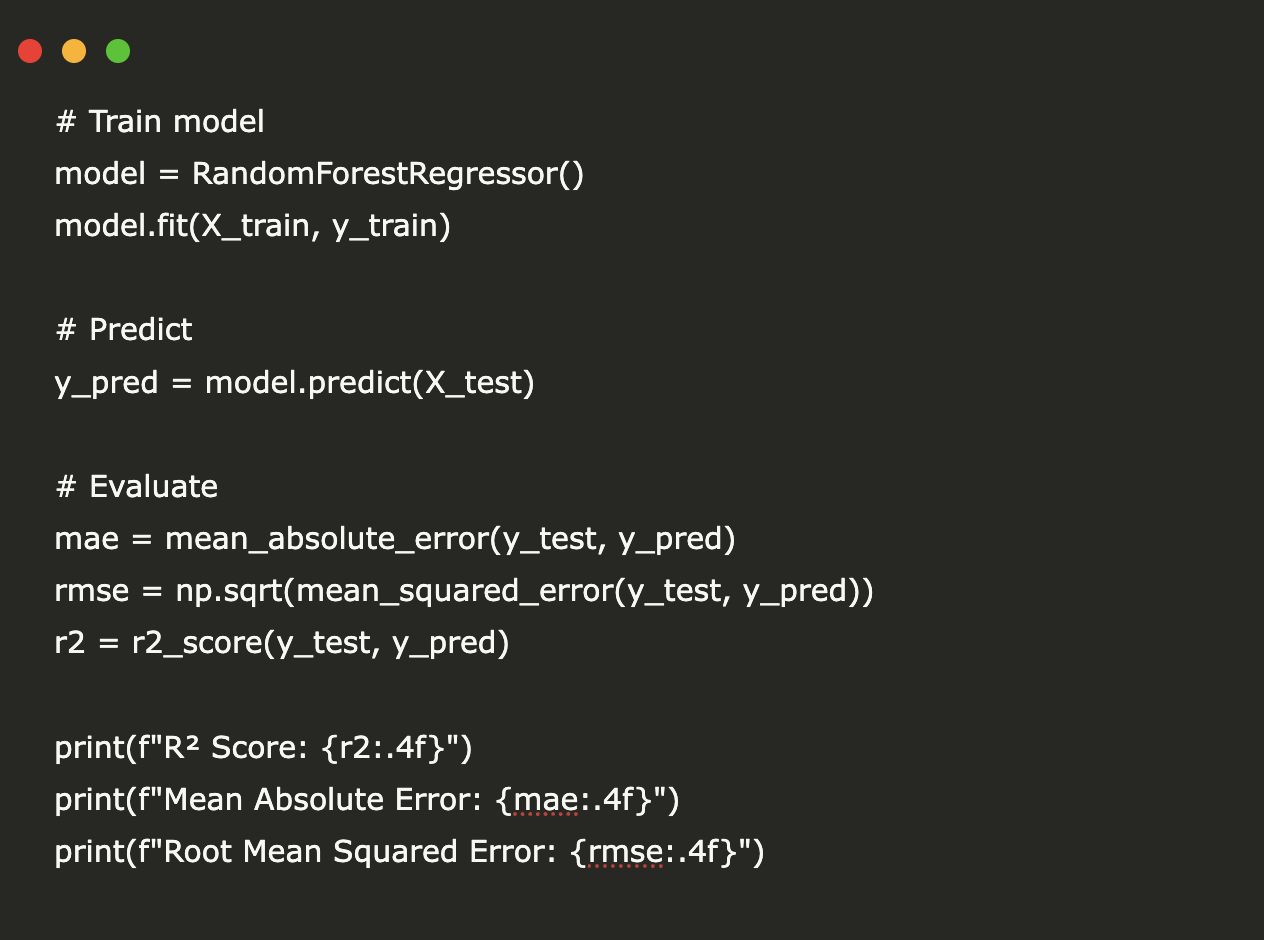Click the '# Predict' comment

124,330
